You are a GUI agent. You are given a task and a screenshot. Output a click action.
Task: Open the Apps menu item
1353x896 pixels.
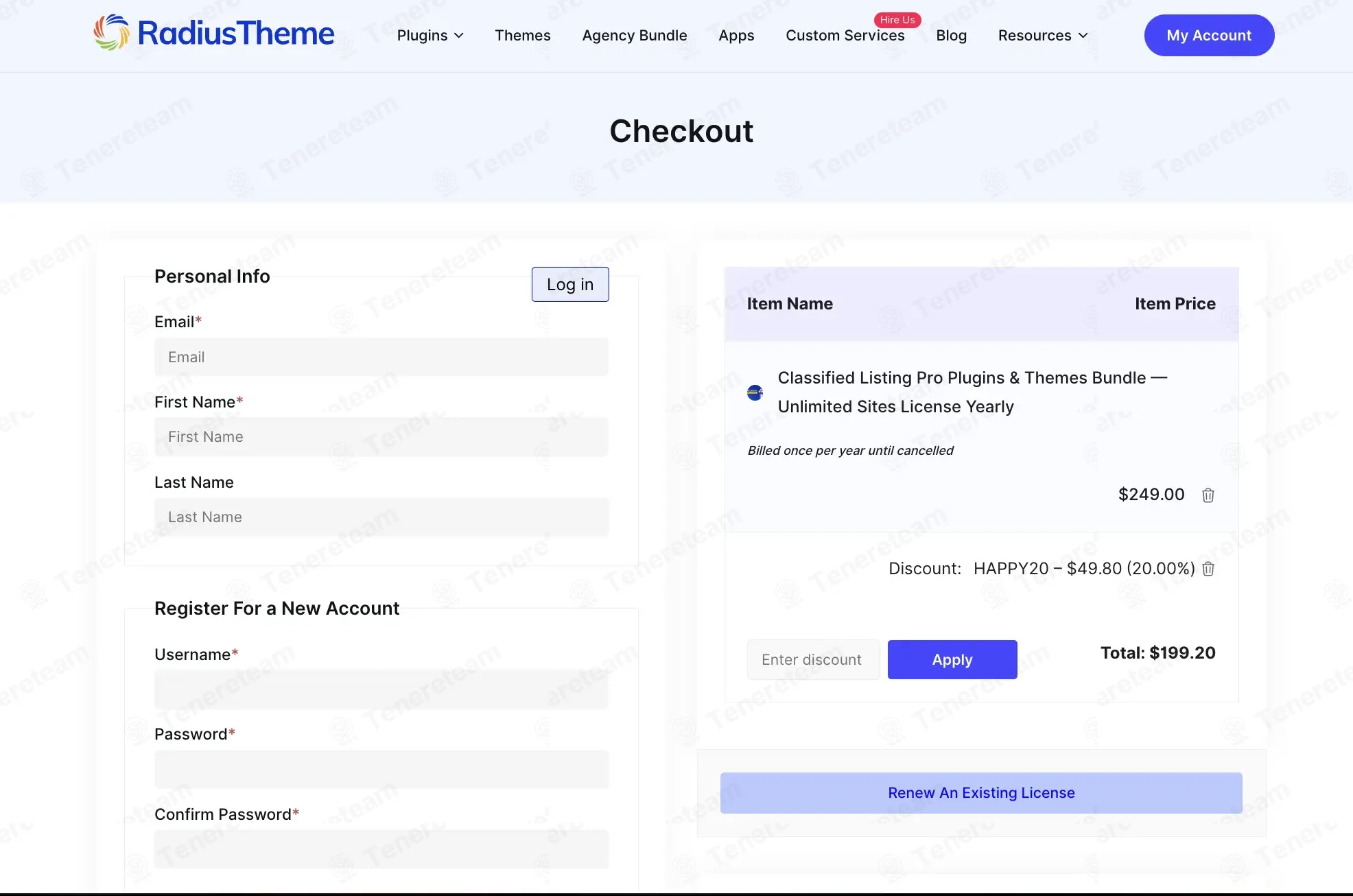(x=736, y=36)
